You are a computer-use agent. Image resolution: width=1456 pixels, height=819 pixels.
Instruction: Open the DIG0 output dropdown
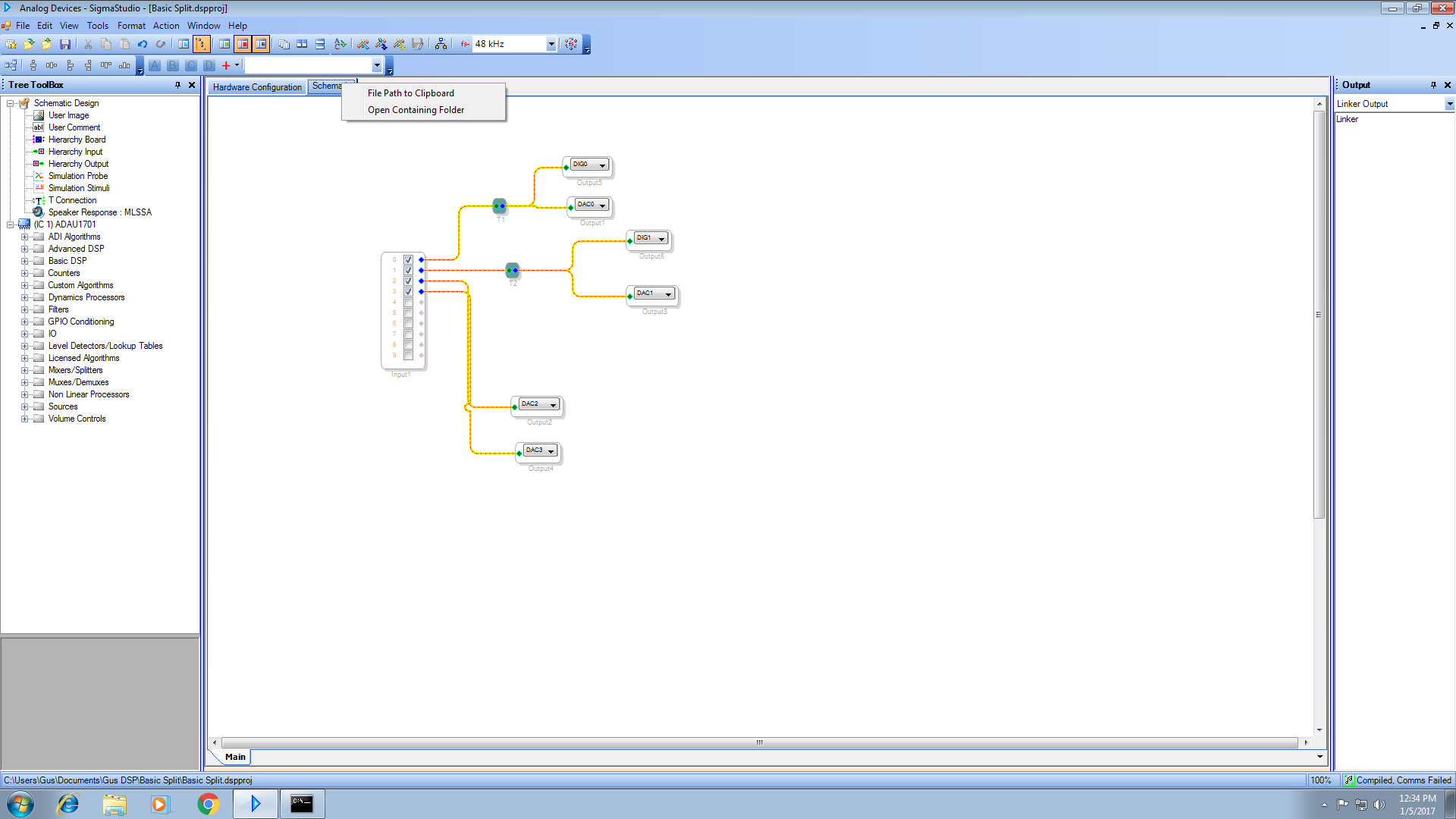click(602, 165)
